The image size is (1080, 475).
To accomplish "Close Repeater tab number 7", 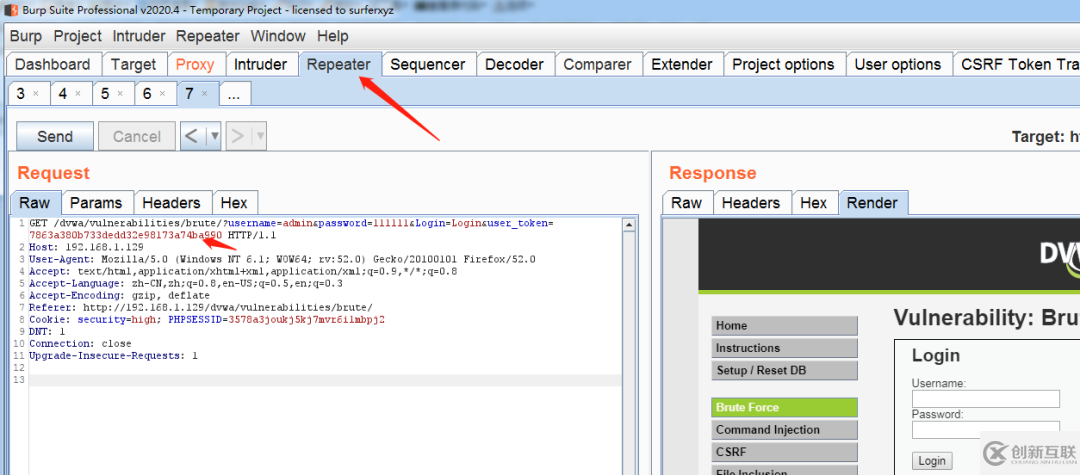I will click(204, 94).
